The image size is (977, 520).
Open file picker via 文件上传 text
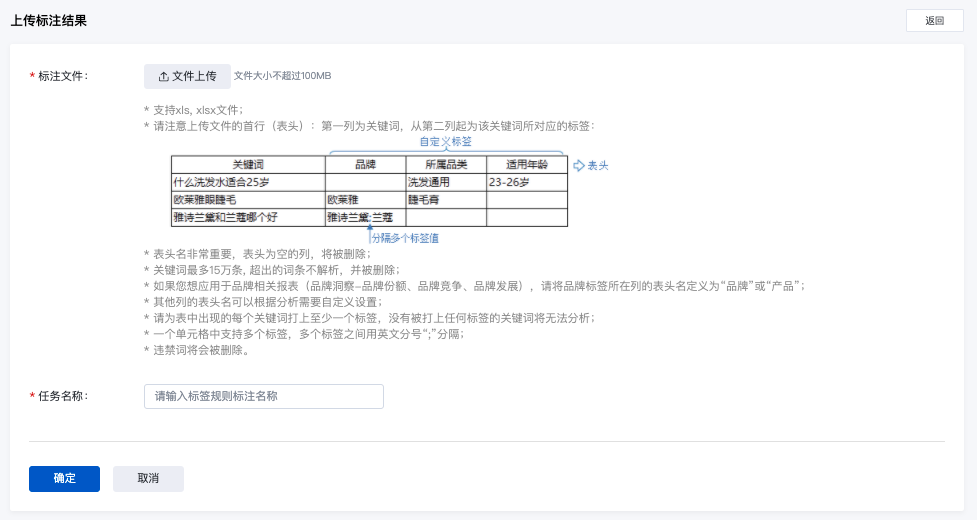click(194, 77)
